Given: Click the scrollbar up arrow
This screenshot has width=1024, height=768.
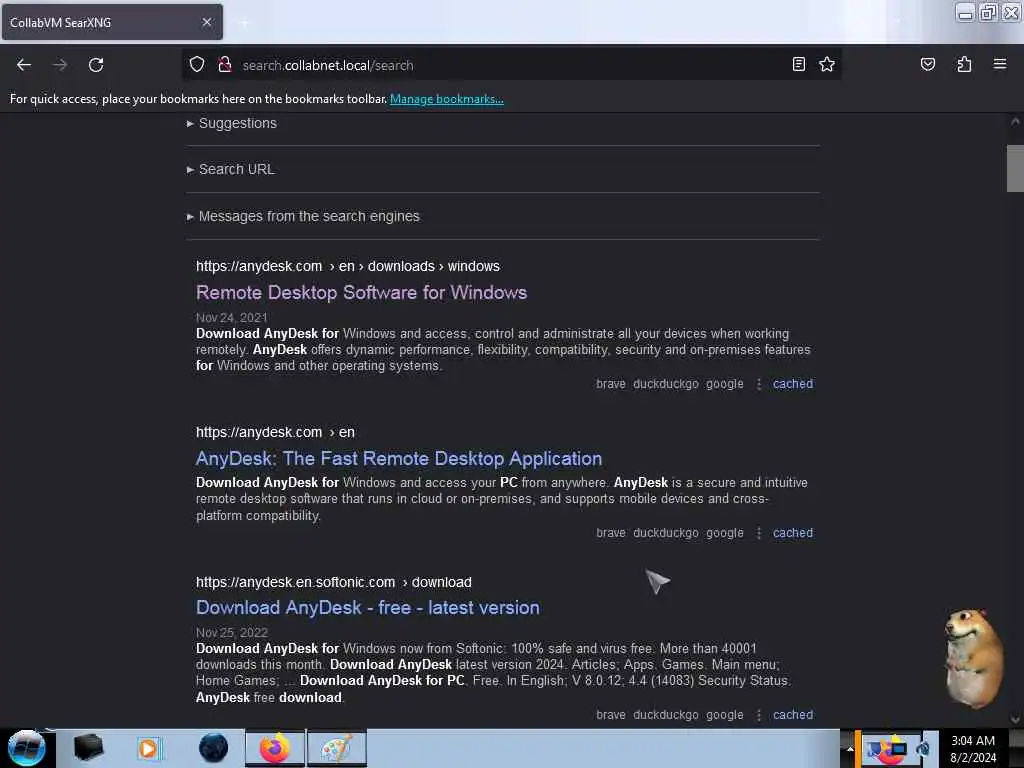Looking at the screenshot, I should click(1015, 122).
